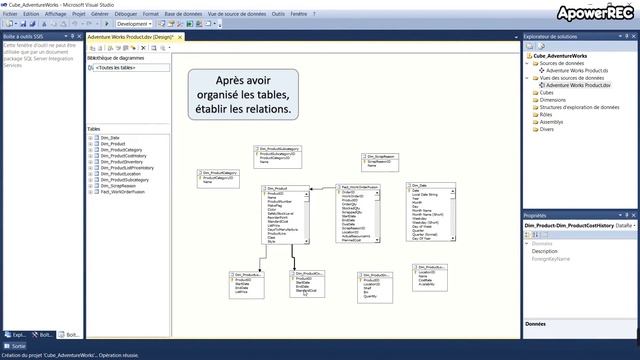
Task: Click the Categorized icon in Propriétés toolbar
Action: (x=527, y=235)
